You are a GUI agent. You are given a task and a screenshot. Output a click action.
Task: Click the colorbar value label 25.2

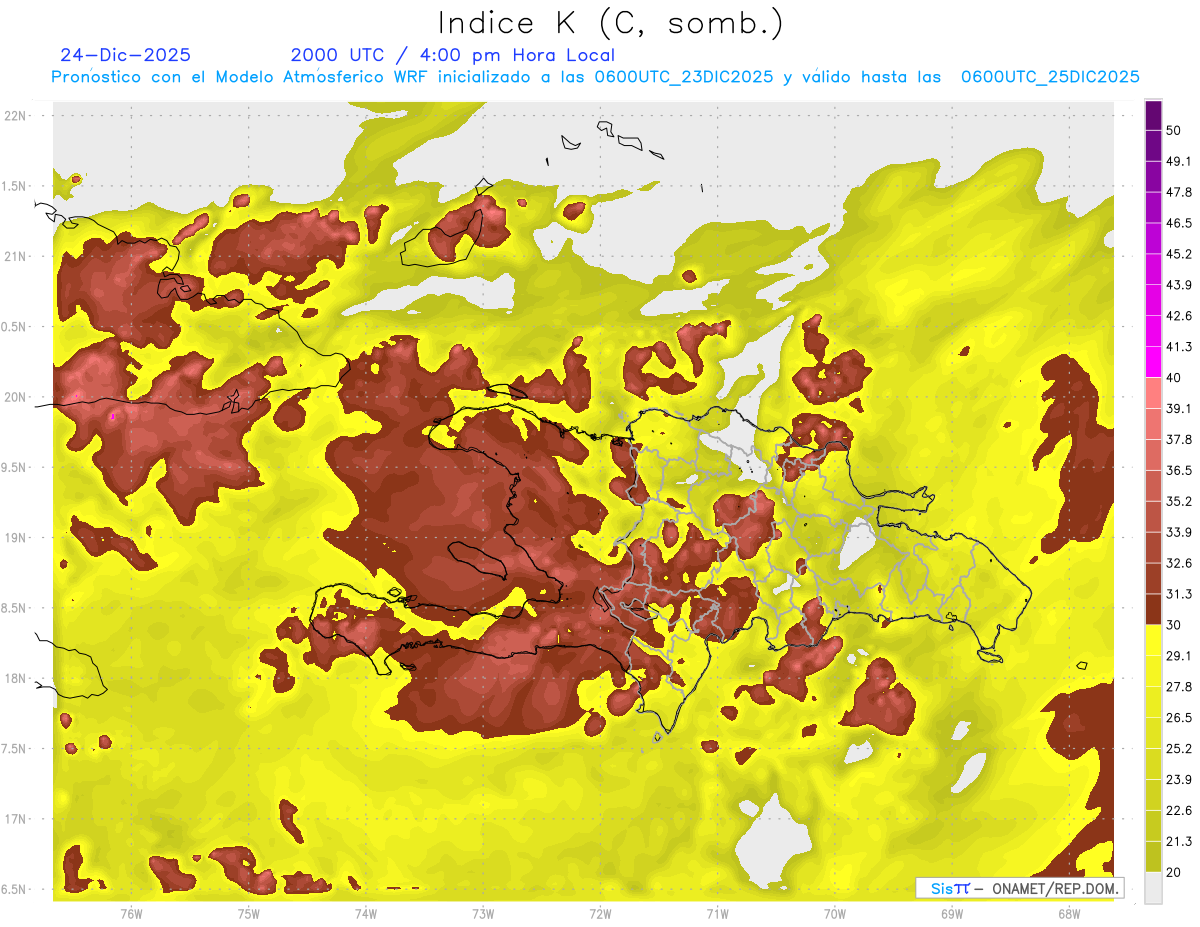click(1179, 749)
